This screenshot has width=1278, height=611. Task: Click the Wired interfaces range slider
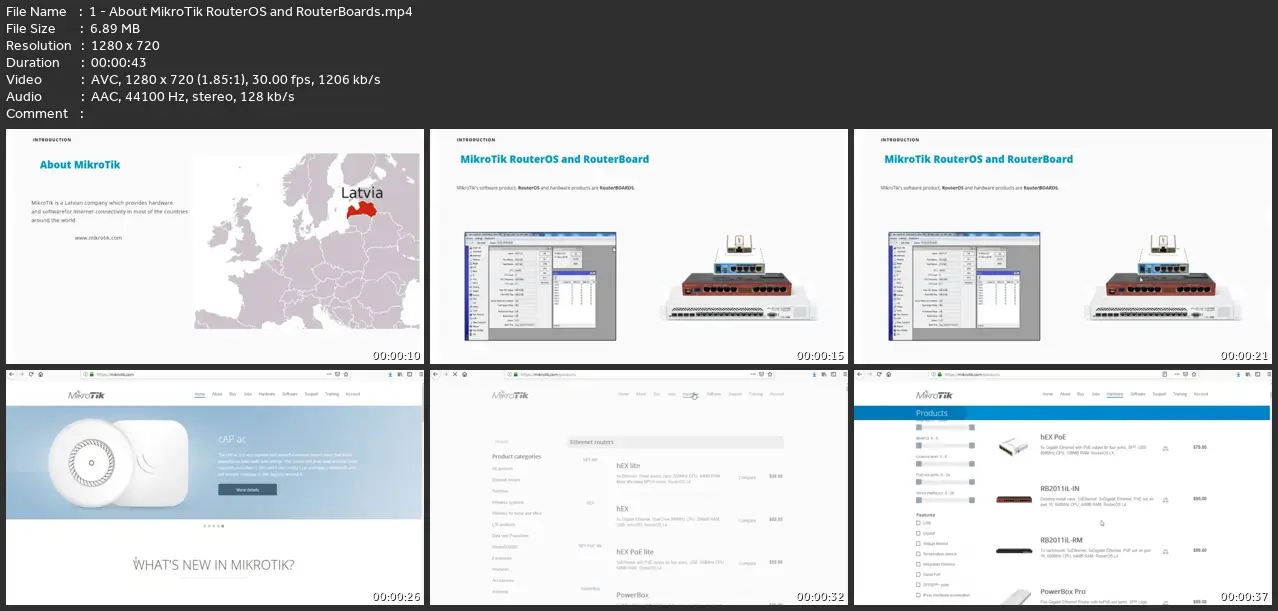pyautogui.click(x=945, y=501)
